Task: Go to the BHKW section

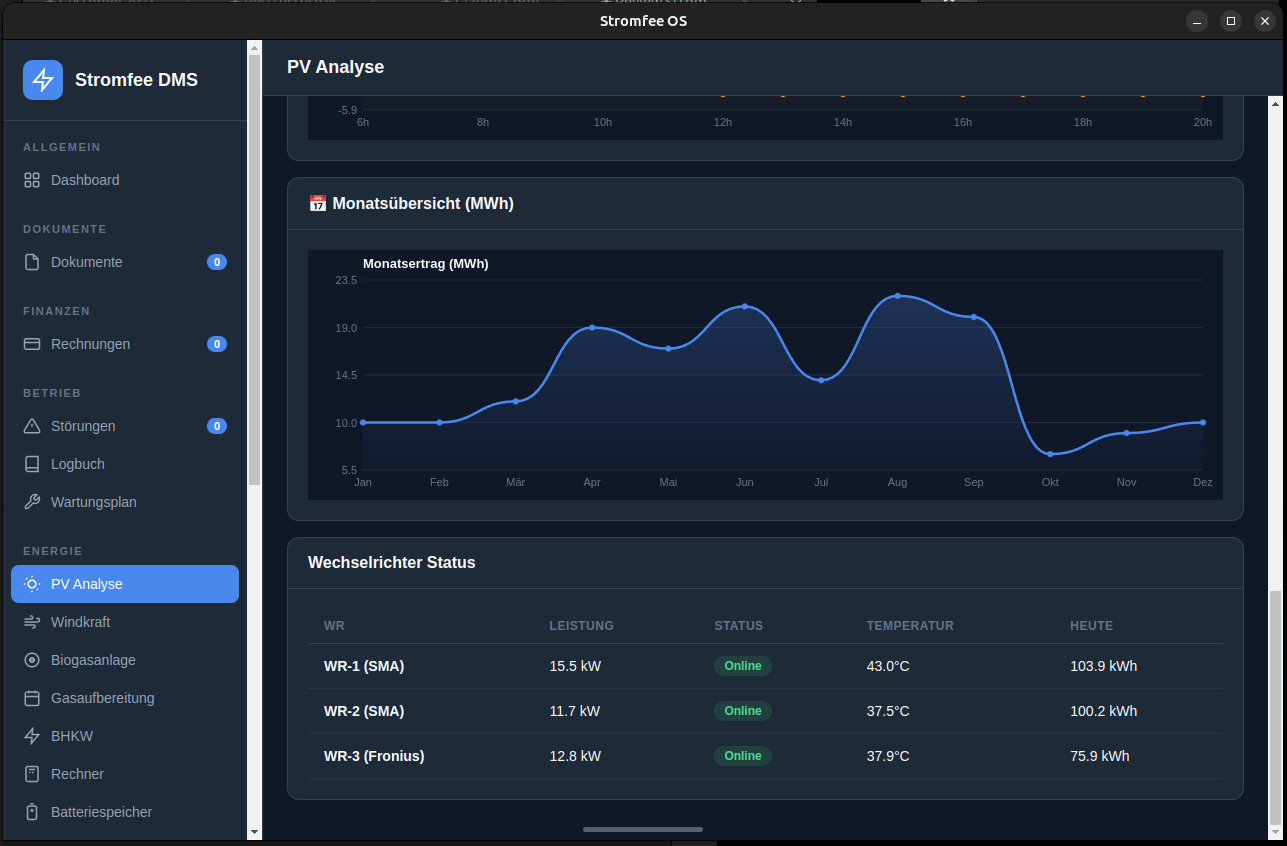Action: click(71, 736)
